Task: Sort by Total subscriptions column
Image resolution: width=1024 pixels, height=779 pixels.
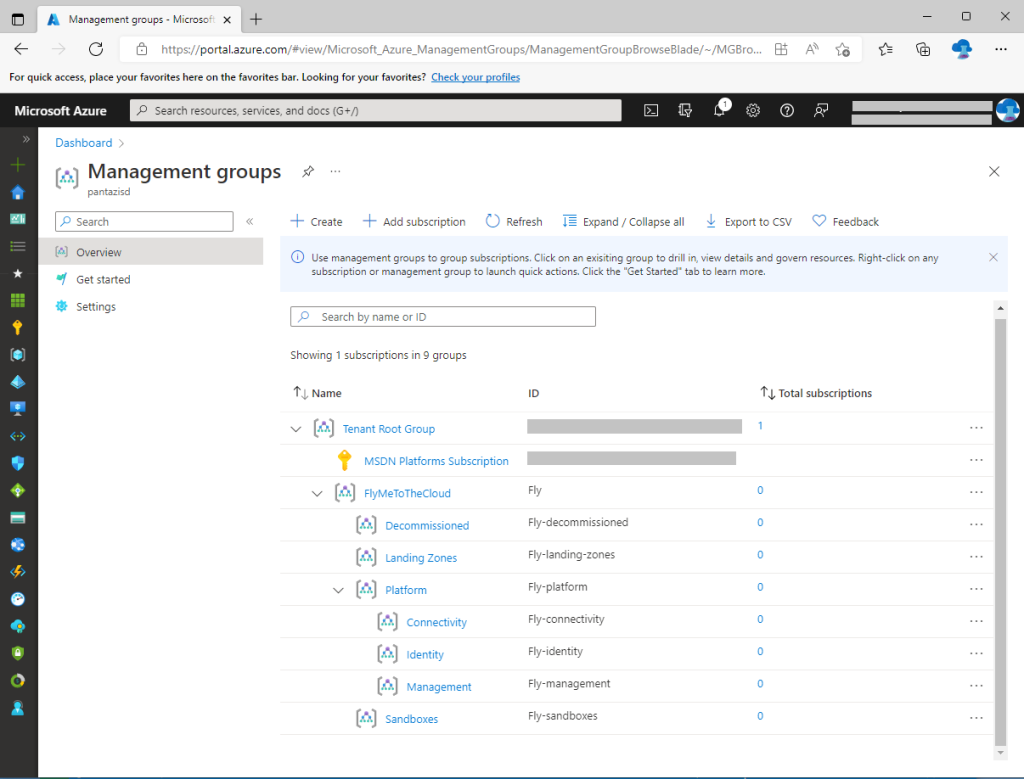Action: tap(816, 393)
